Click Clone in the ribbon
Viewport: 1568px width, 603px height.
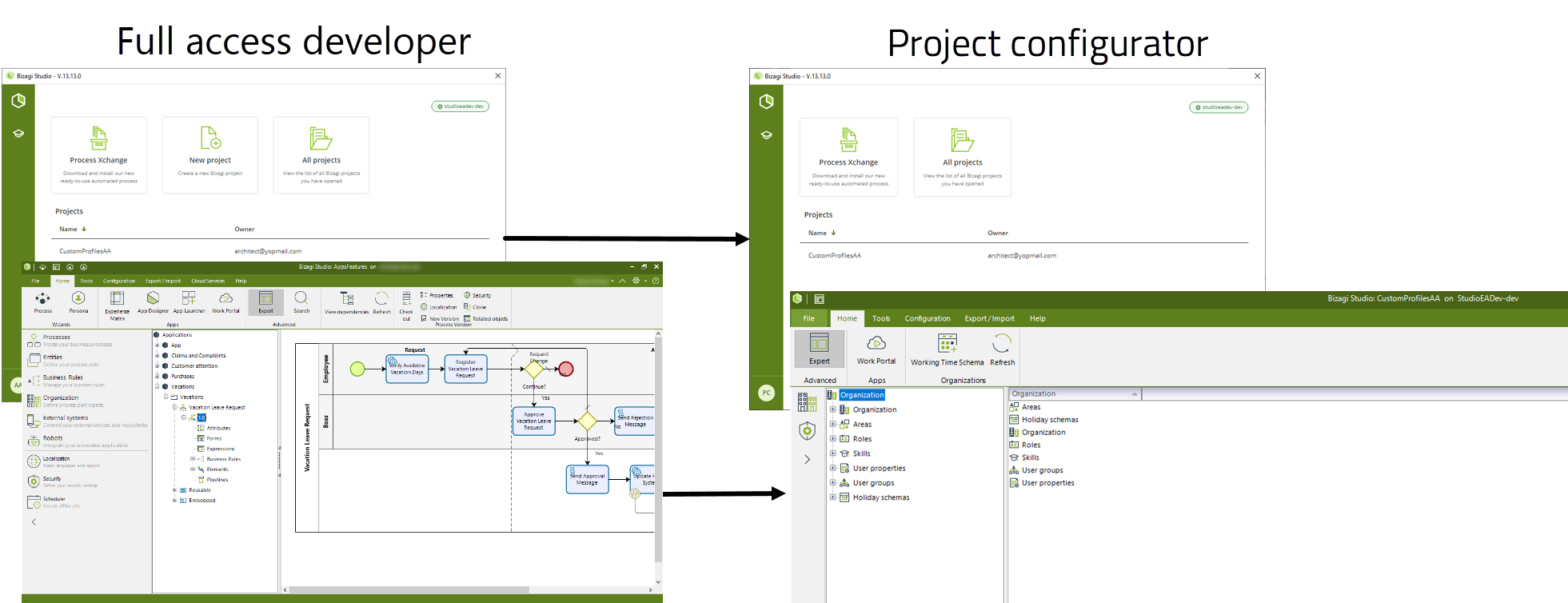click(475, 307)
